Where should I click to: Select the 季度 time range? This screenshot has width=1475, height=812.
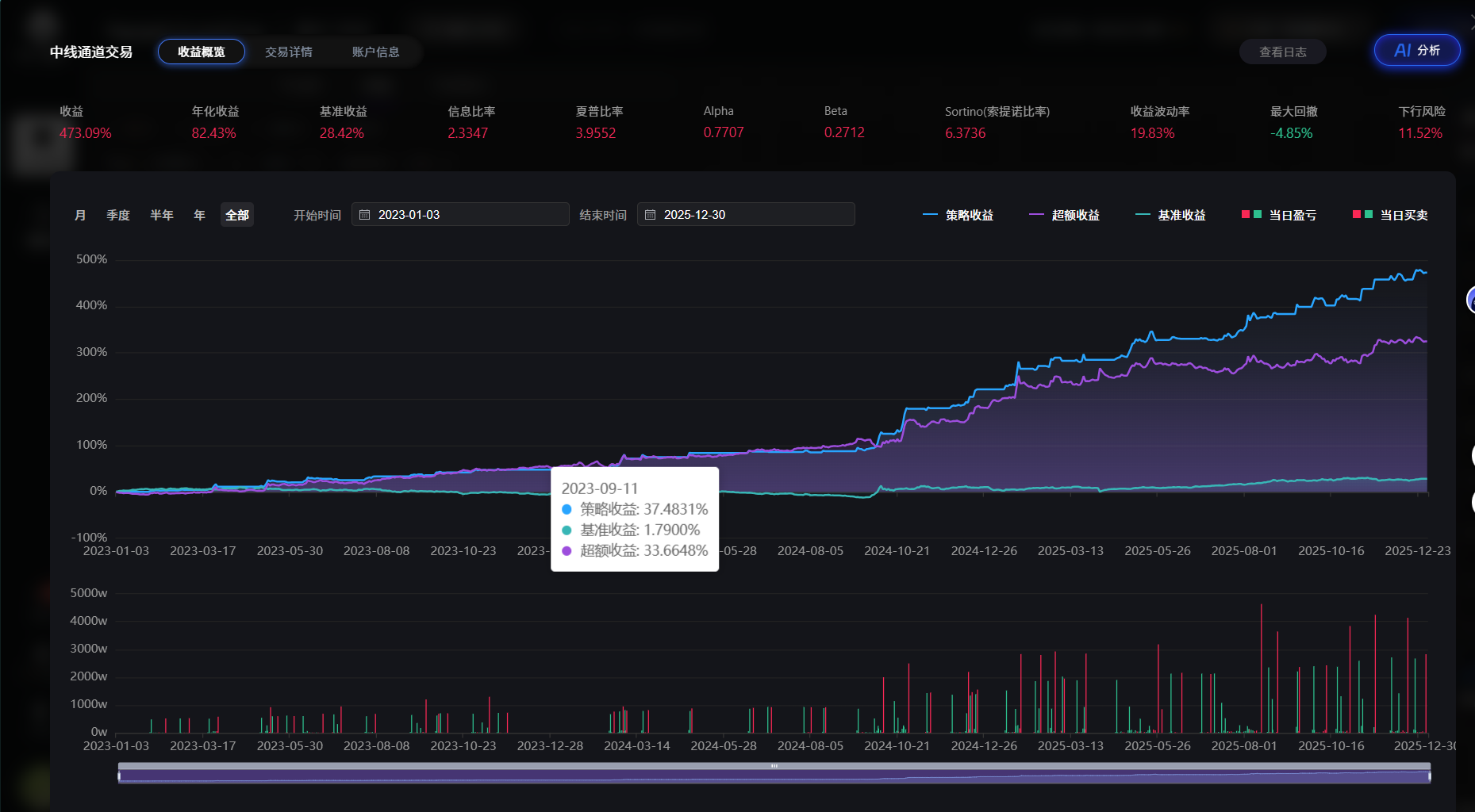point(118,215)
